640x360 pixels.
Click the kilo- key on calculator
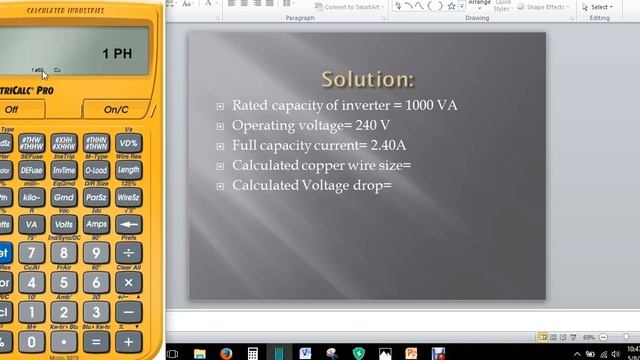(31, 197)
